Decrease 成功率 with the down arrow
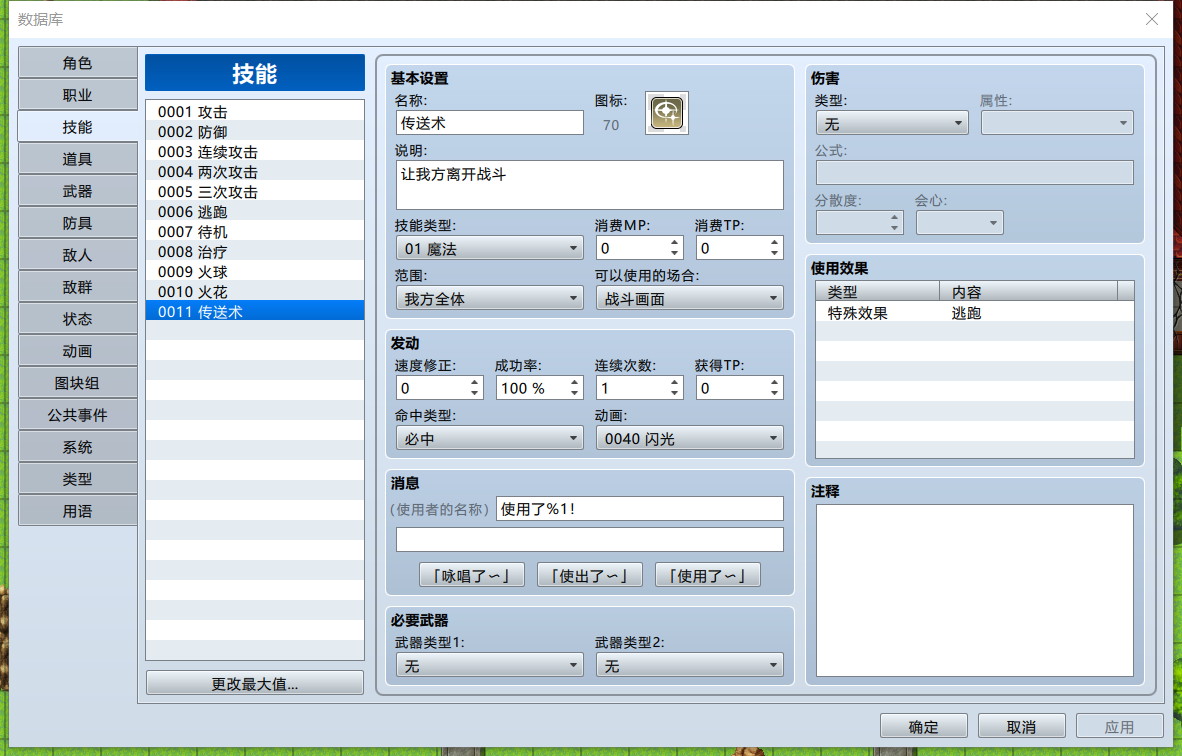 point(574,393)
